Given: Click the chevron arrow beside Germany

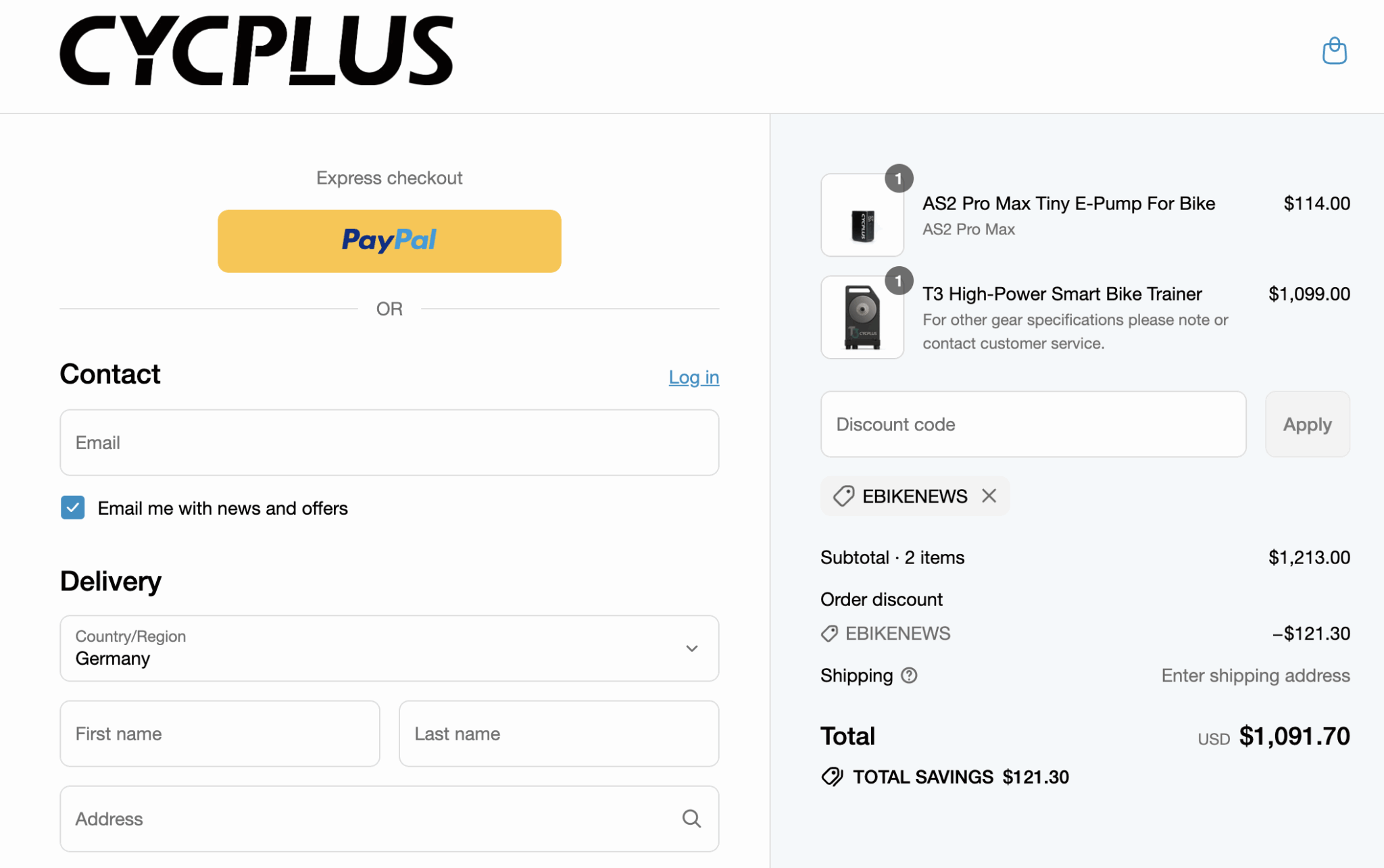Looking at the screenshot, I should pos(692,648).
